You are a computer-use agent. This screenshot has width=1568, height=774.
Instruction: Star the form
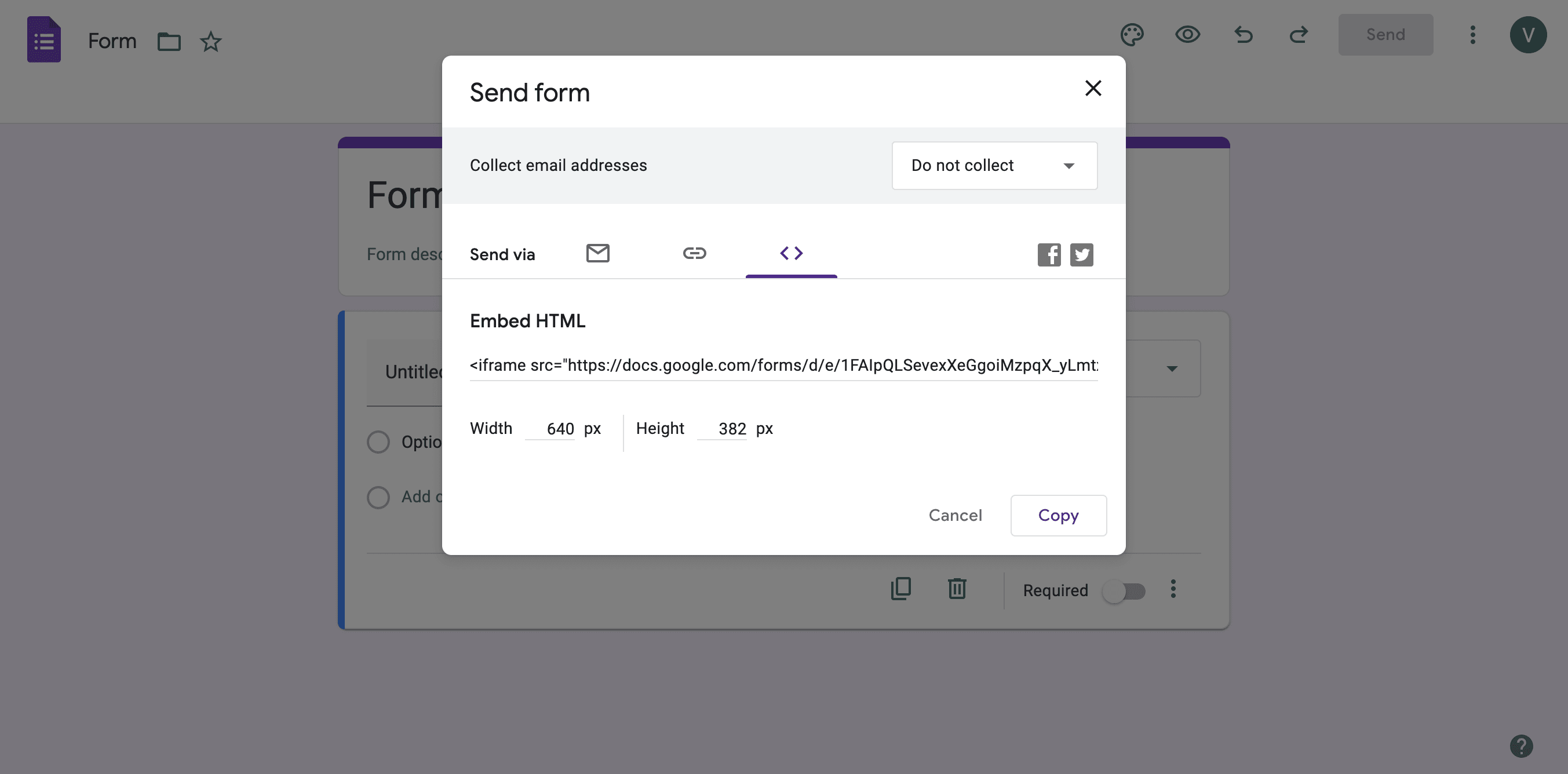click(210, 41)
